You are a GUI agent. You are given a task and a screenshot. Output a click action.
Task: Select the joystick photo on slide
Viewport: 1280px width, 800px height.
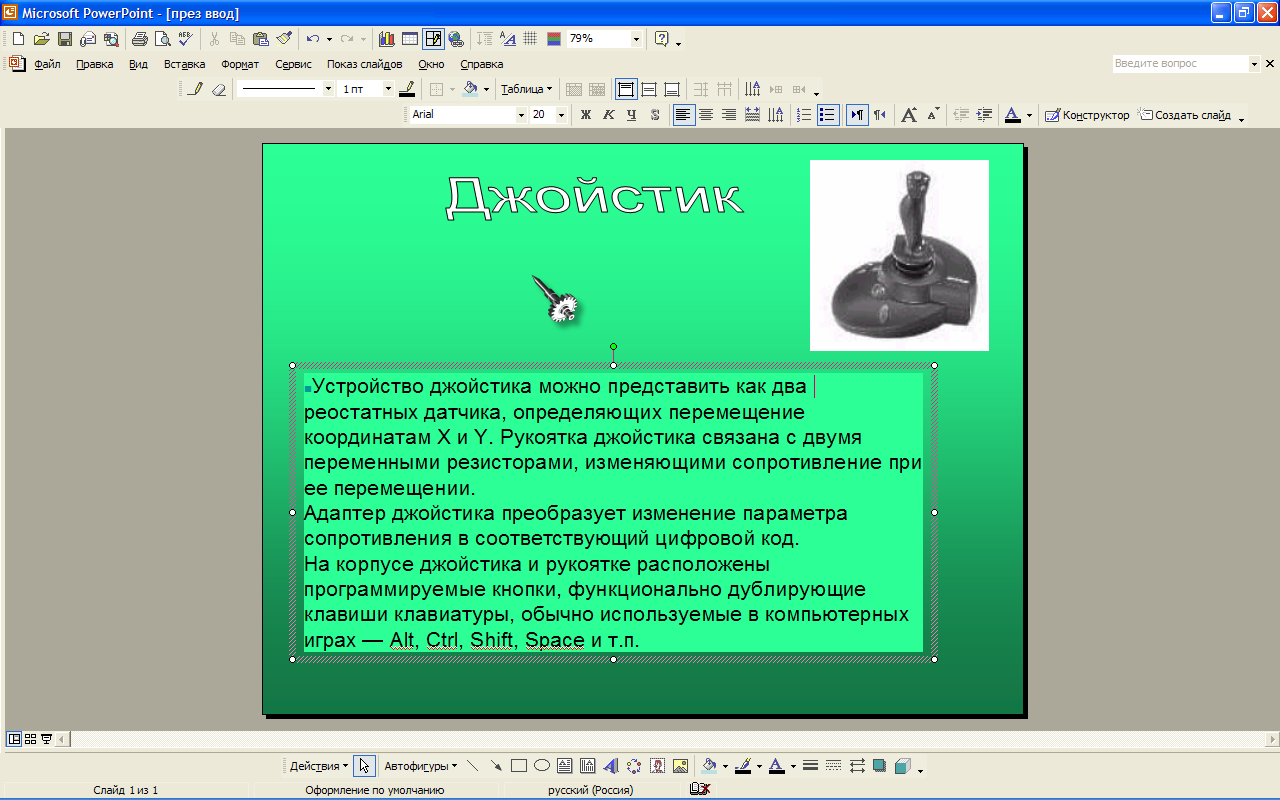(x=899, y=255)
